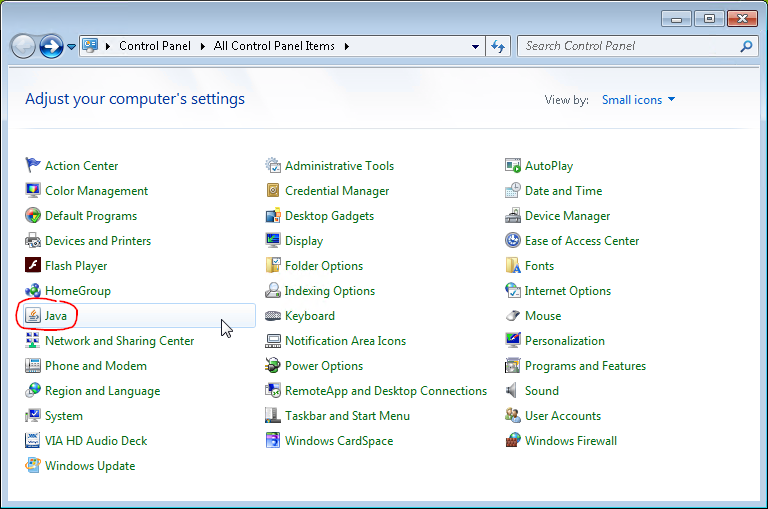Open User Accounts link
This screenshot has height=509, width=768.
click(x=563, y=415)
